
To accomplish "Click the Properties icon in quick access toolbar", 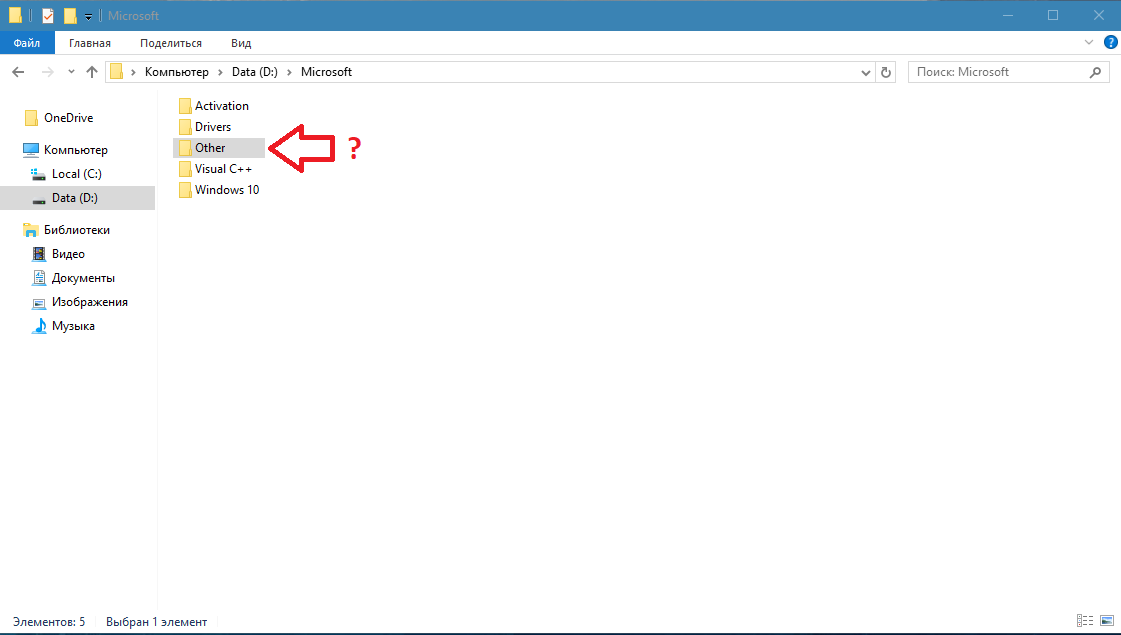I will pos(48,15).
